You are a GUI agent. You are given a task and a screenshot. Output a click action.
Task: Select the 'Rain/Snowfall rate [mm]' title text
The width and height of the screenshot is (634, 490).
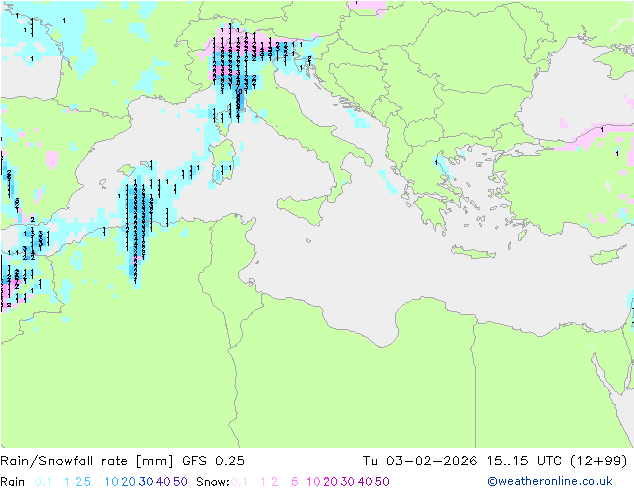click(x=87, y=461)
